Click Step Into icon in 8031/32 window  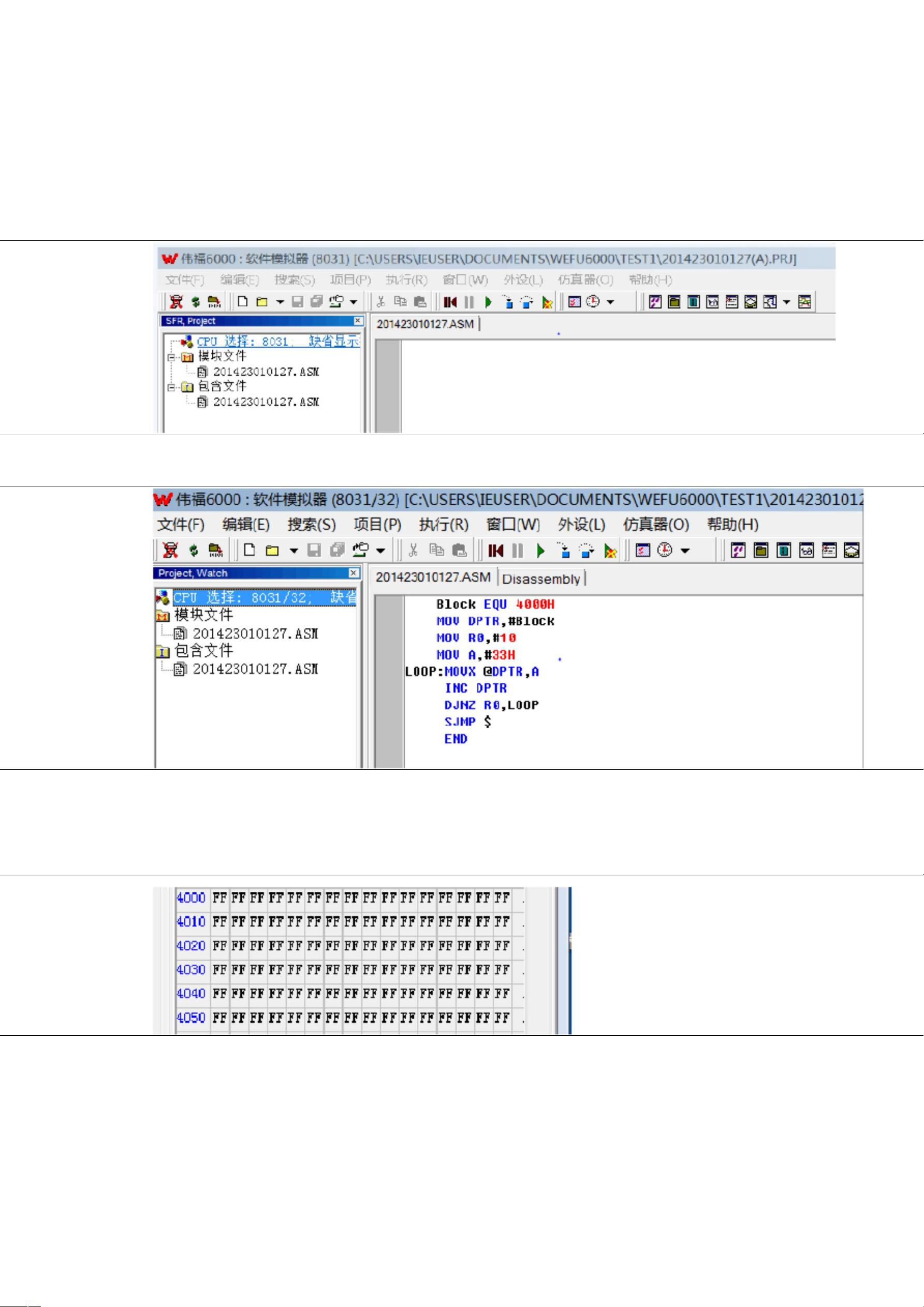564,550
